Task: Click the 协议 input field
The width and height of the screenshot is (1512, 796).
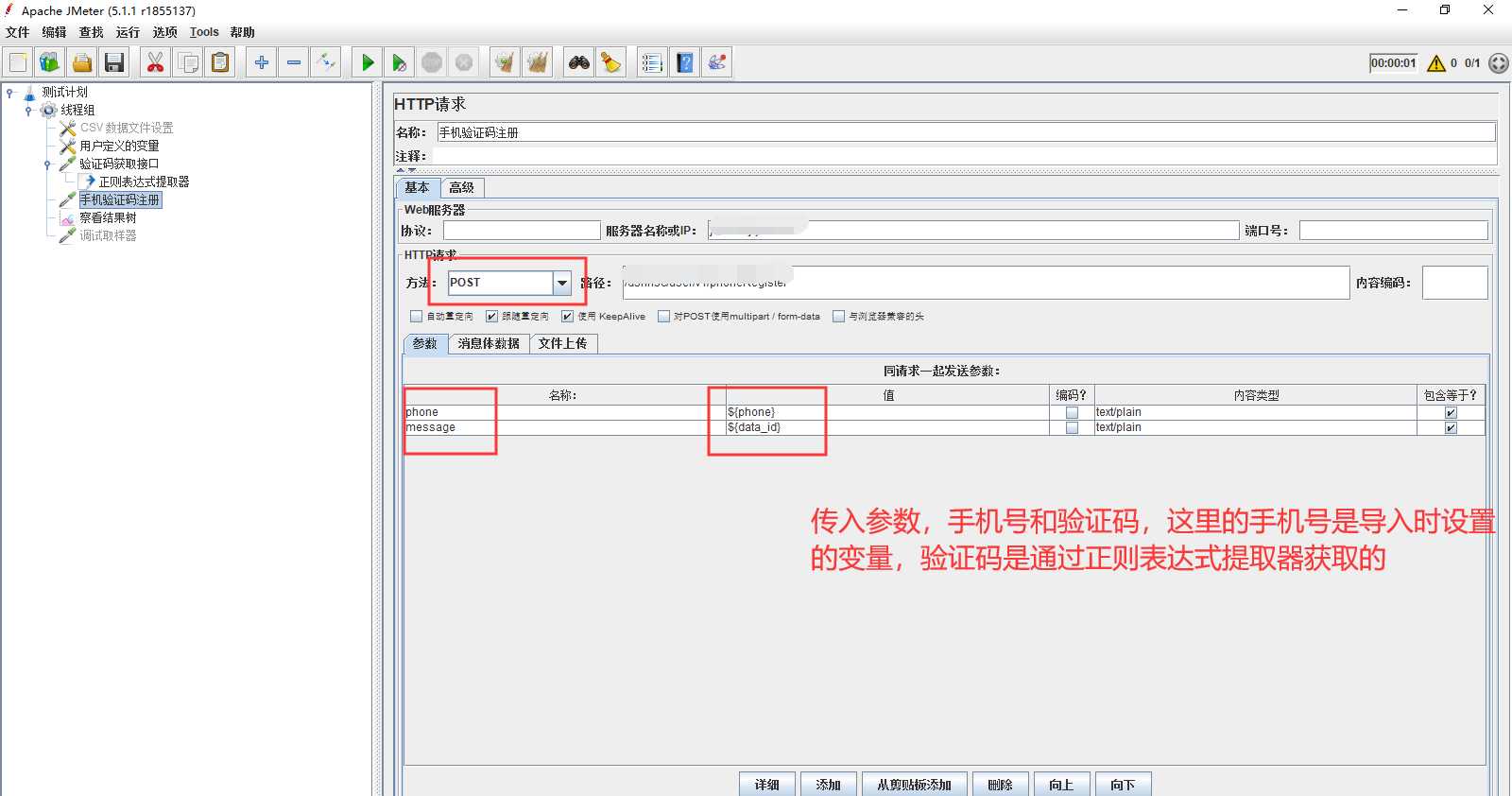Action: 522,231
